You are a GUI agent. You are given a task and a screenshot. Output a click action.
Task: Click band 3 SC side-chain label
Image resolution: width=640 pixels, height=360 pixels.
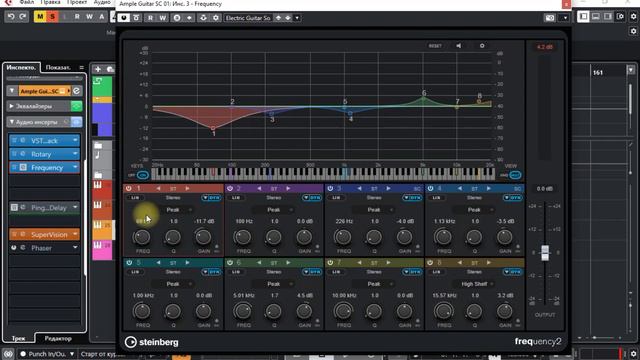pos(417,189)
